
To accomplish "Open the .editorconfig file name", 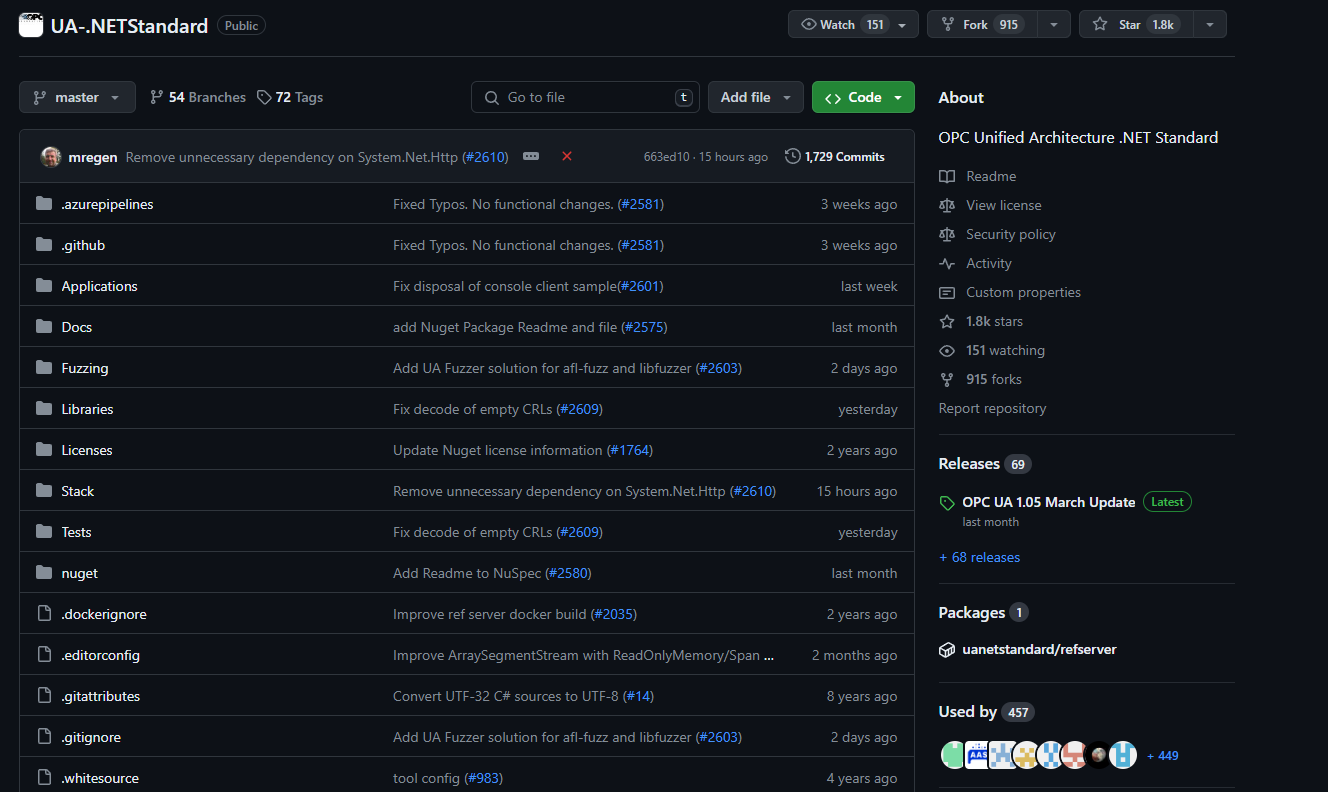I will (x=101, y=655).
